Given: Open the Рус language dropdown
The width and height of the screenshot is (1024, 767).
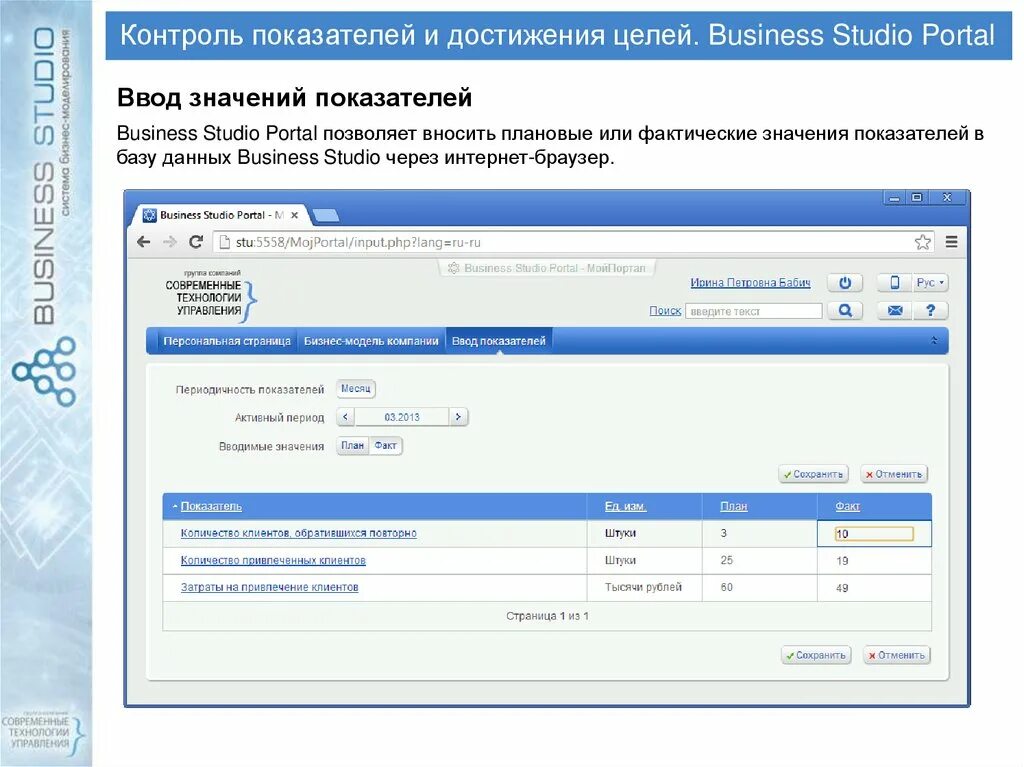Looking at the screenshot, I should click(x=930, y=283).
